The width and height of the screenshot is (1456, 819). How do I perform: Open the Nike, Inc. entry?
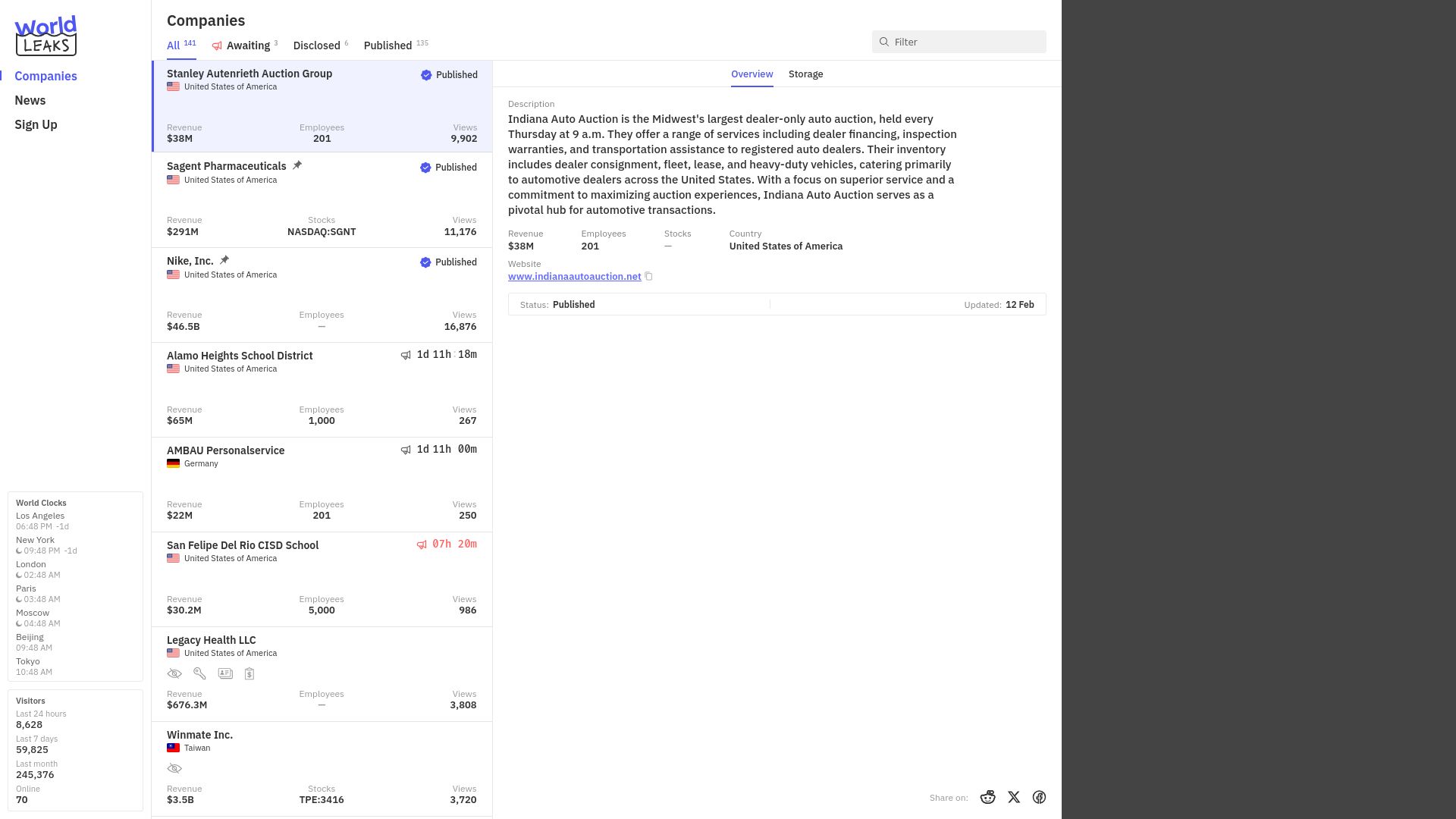pos(322,295)
